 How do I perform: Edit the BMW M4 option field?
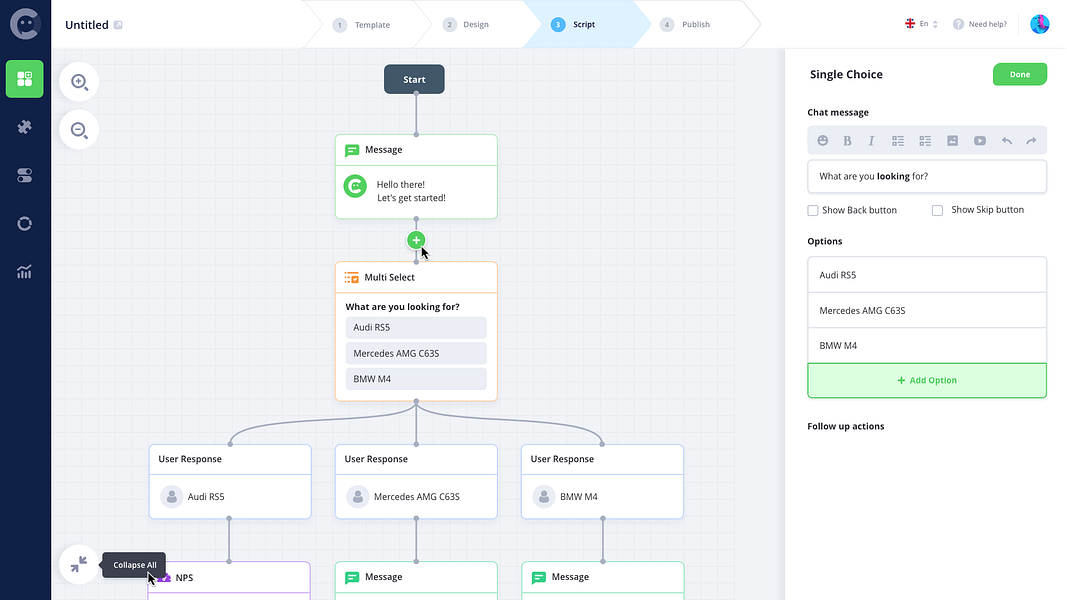point(927,346)
